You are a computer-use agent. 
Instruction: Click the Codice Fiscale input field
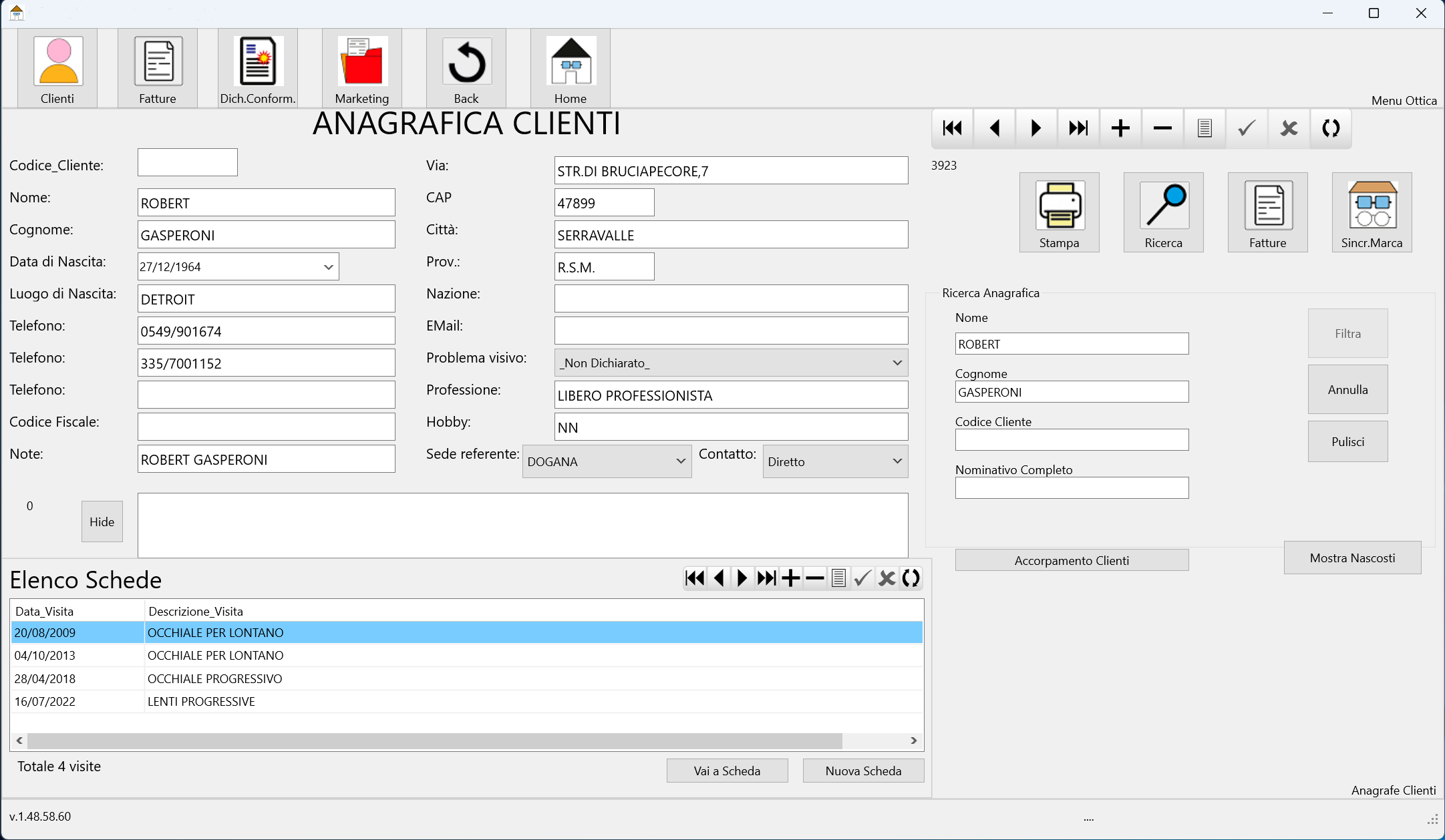pyautogui.click(x=267, y=427)
